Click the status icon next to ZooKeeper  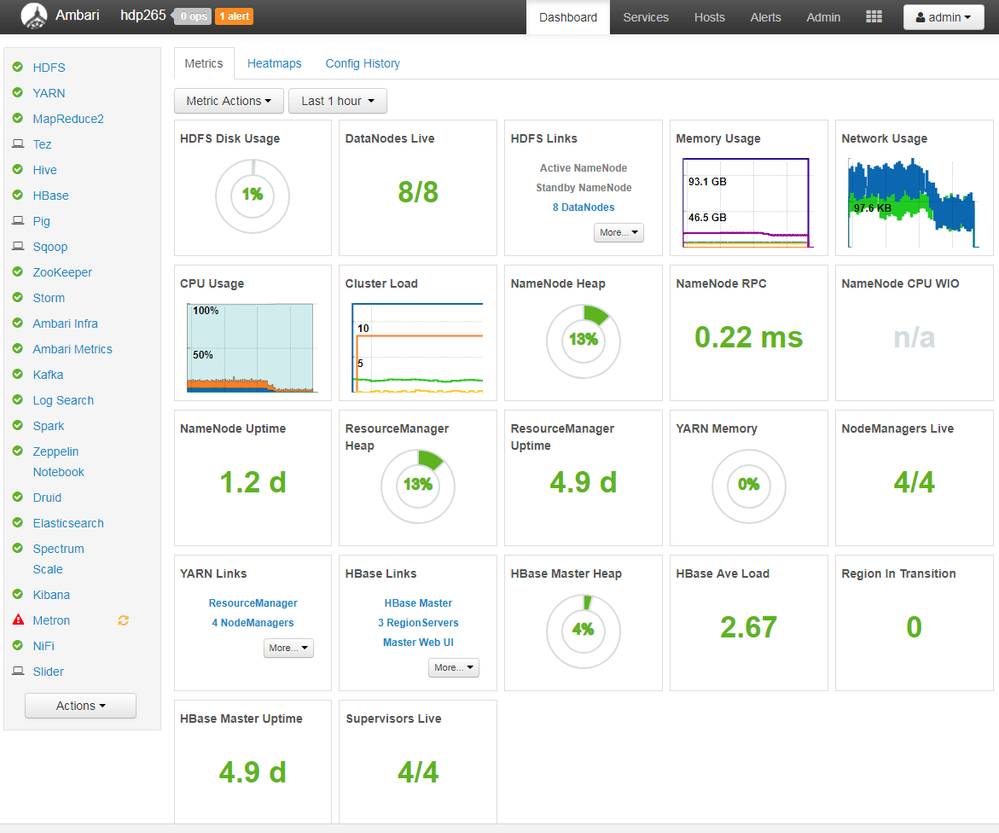click(x=16, y=272)
